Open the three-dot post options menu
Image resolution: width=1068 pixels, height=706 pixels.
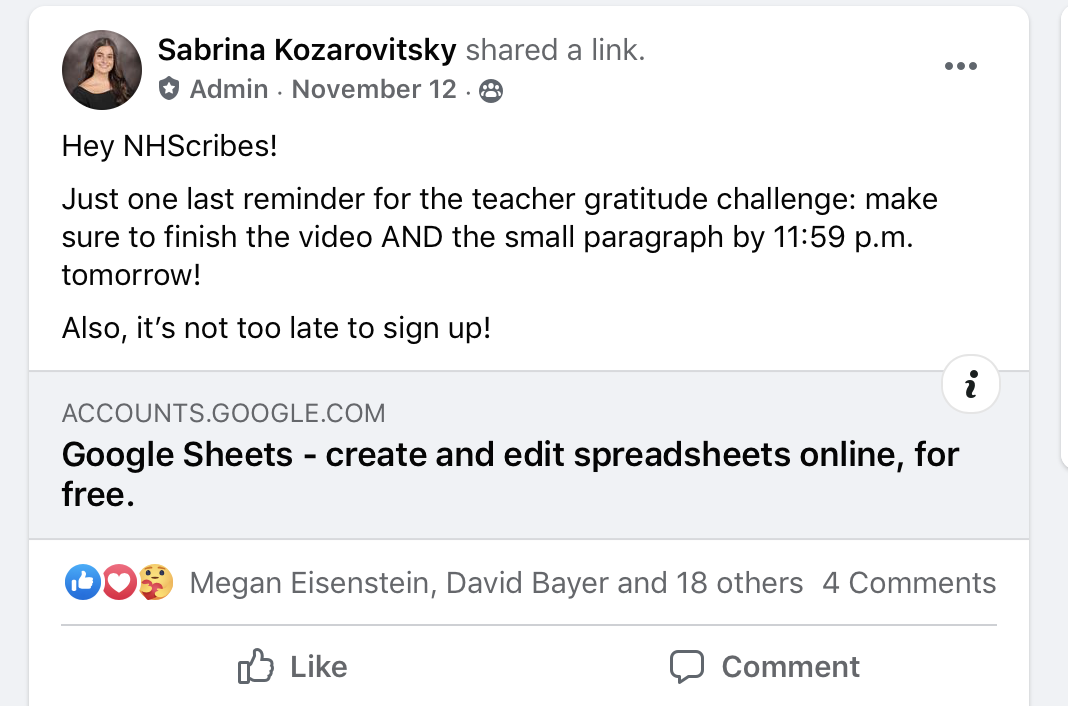[x=960, y=67]
